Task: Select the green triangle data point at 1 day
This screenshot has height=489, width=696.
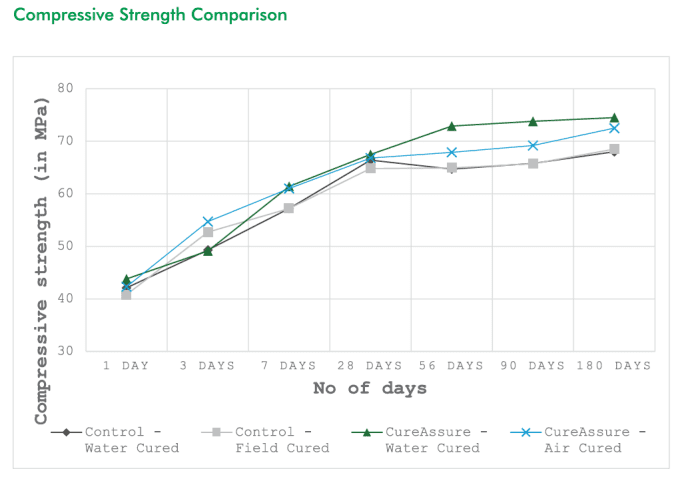Action: [x=126, y=279]
